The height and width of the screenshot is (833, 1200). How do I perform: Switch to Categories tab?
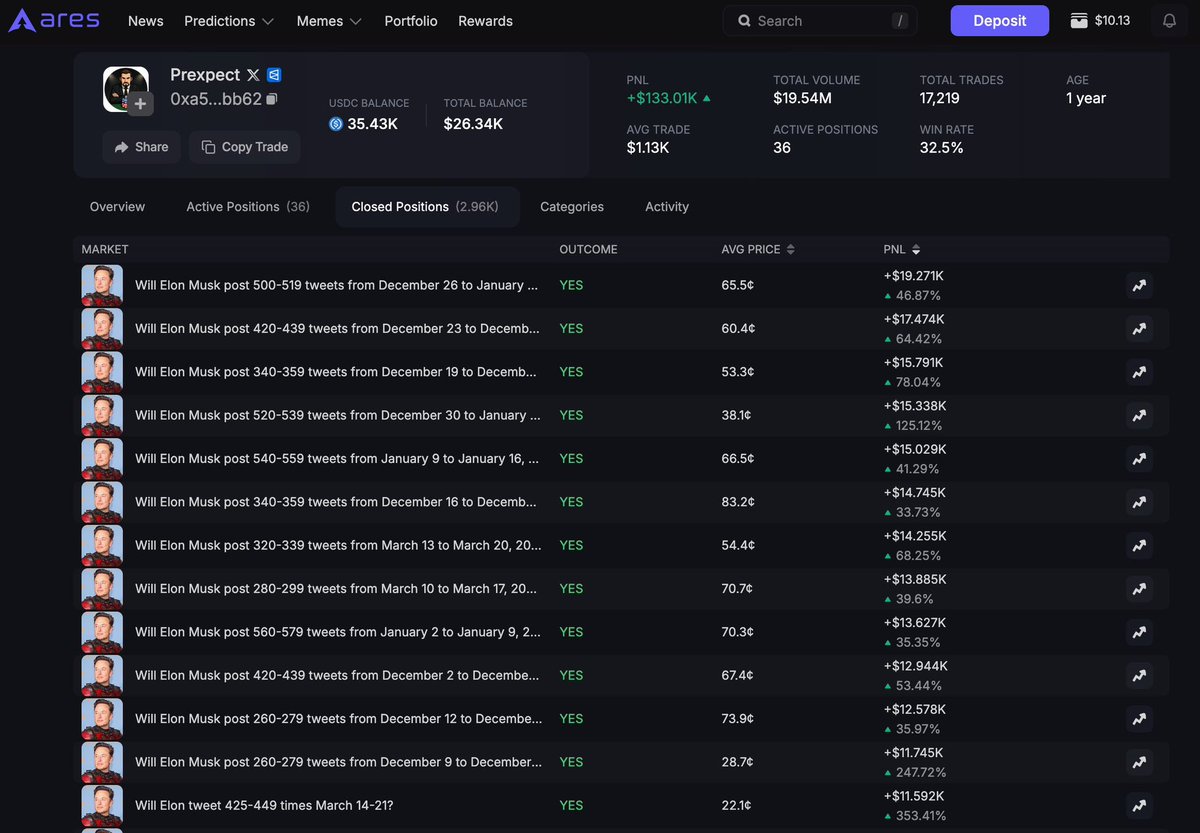572,207
